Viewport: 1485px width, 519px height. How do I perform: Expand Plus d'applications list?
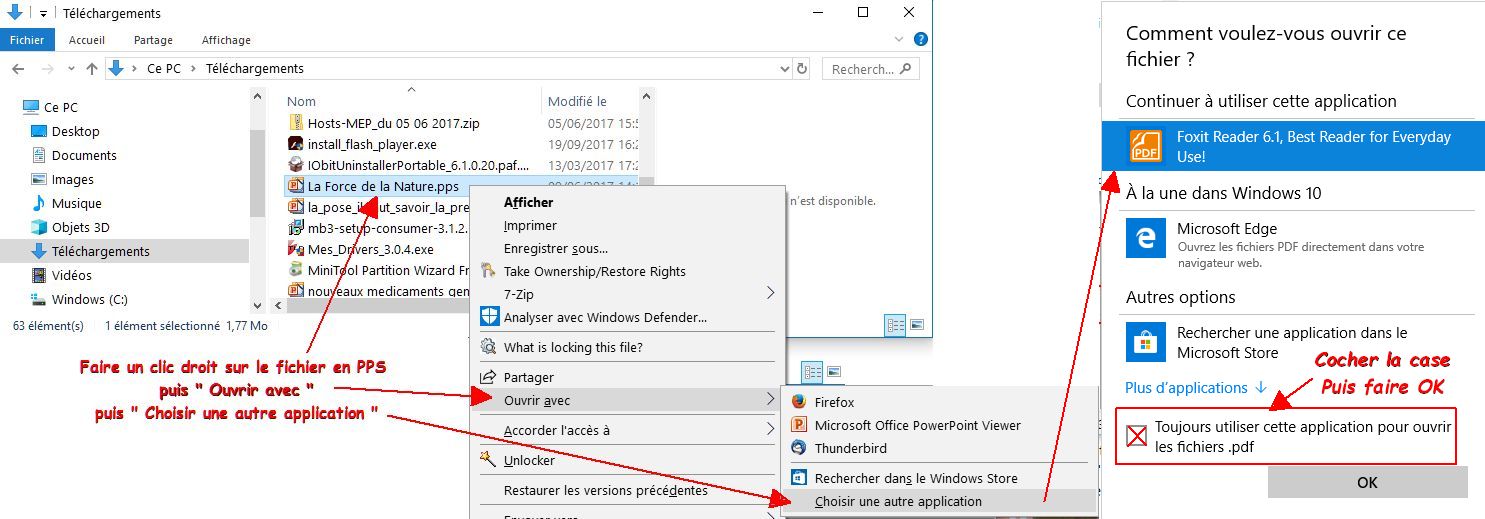point(1196,387)
